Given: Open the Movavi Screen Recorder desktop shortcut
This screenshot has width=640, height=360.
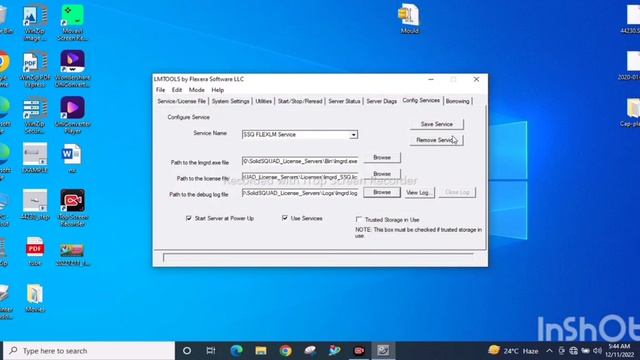Looking at the screenshot, I should point(72,23).
